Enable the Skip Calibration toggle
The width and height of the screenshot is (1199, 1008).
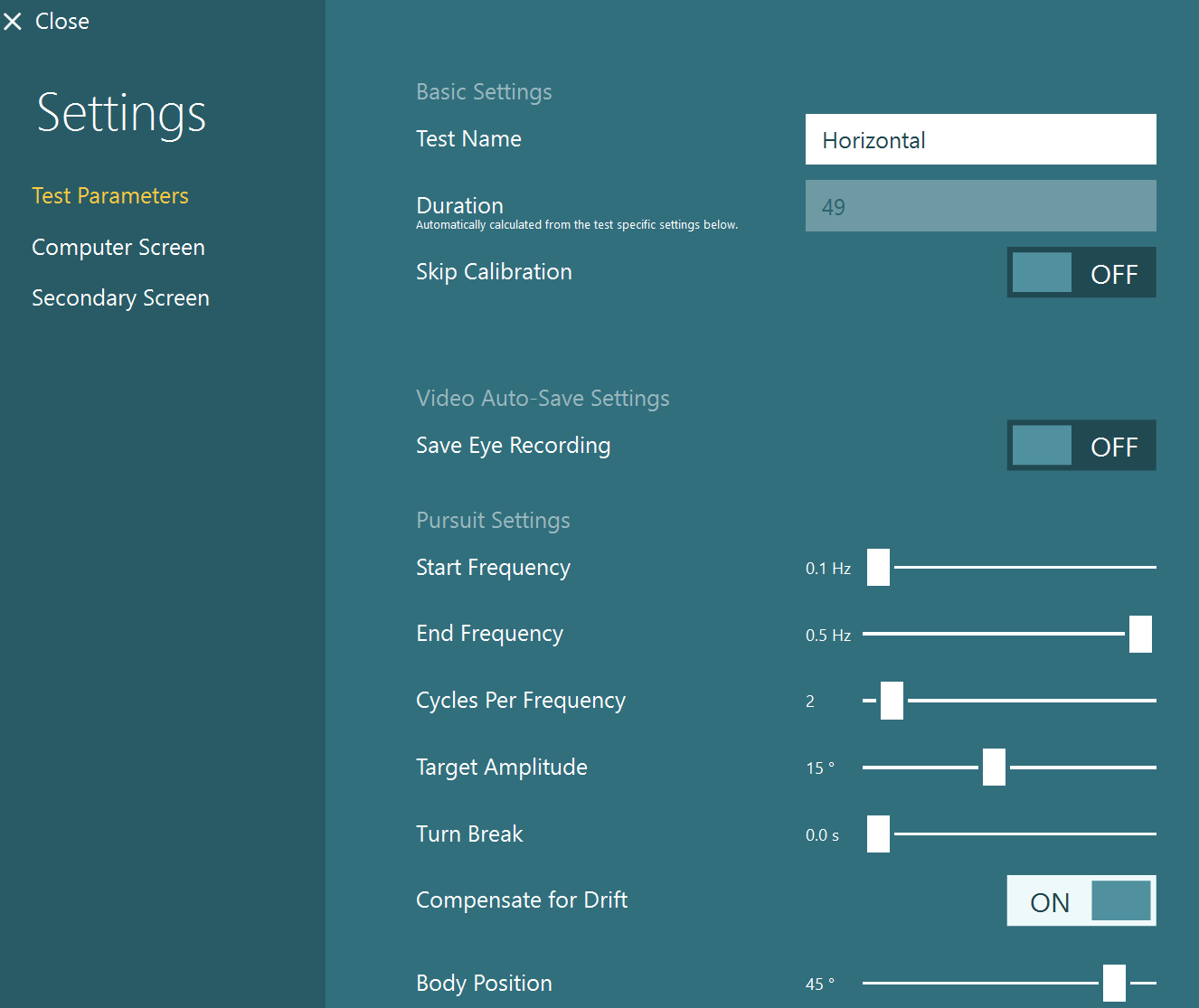[x=1081, y=272]
